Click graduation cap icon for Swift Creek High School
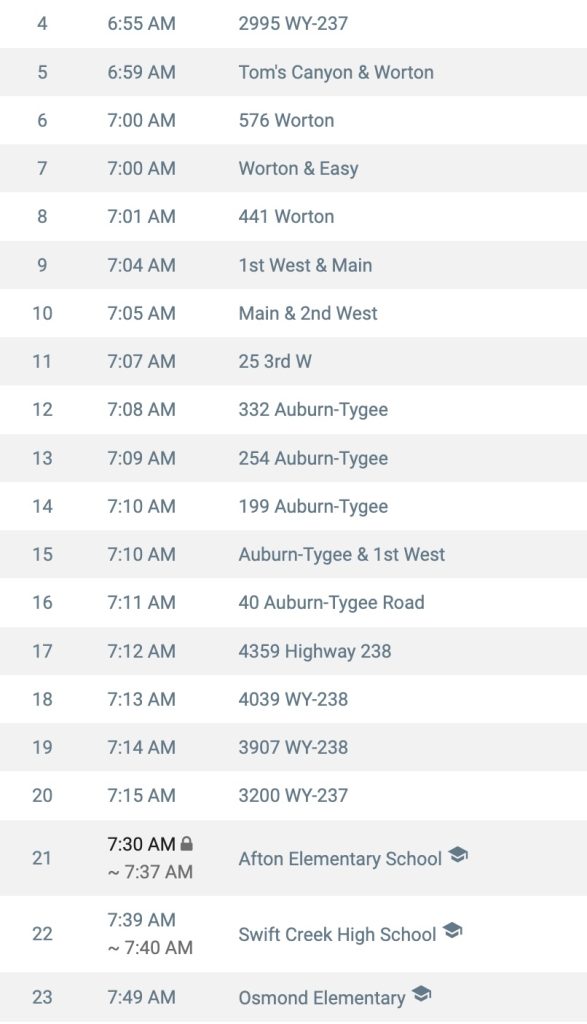 click(452, 931)
